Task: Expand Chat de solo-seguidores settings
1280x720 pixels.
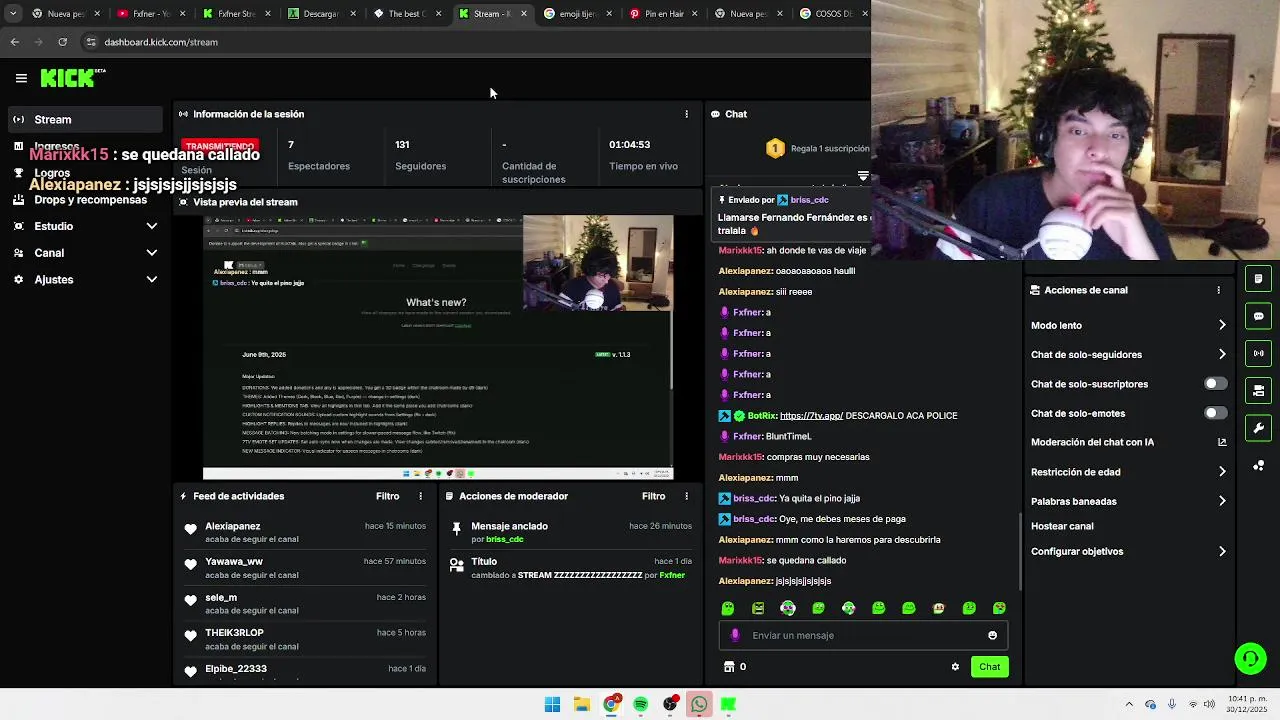Action: 1222,354
